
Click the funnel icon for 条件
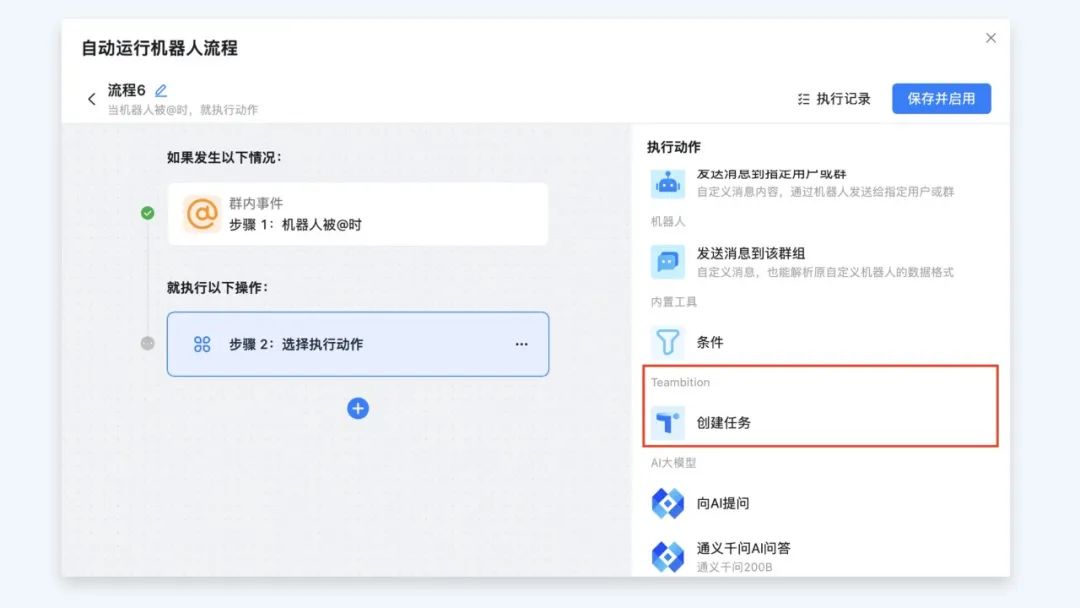click(667, 342)
